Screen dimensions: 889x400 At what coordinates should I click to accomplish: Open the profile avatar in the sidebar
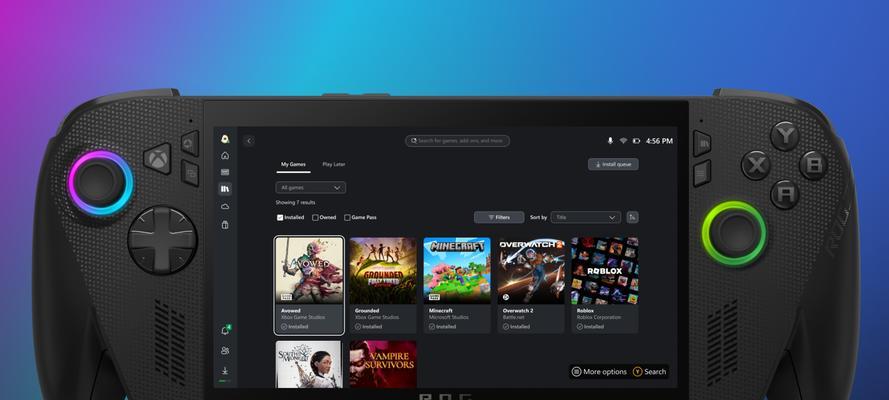(x=225, y=139)
